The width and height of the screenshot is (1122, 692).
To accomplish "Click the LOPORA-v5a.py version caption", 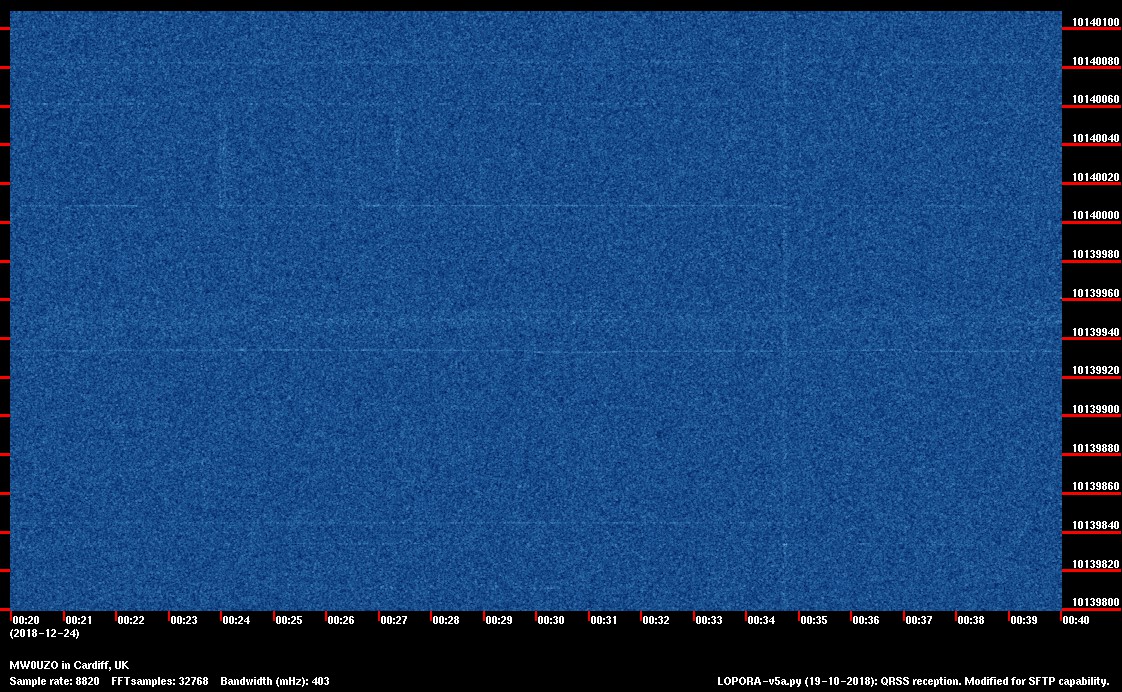I will 913,681.
